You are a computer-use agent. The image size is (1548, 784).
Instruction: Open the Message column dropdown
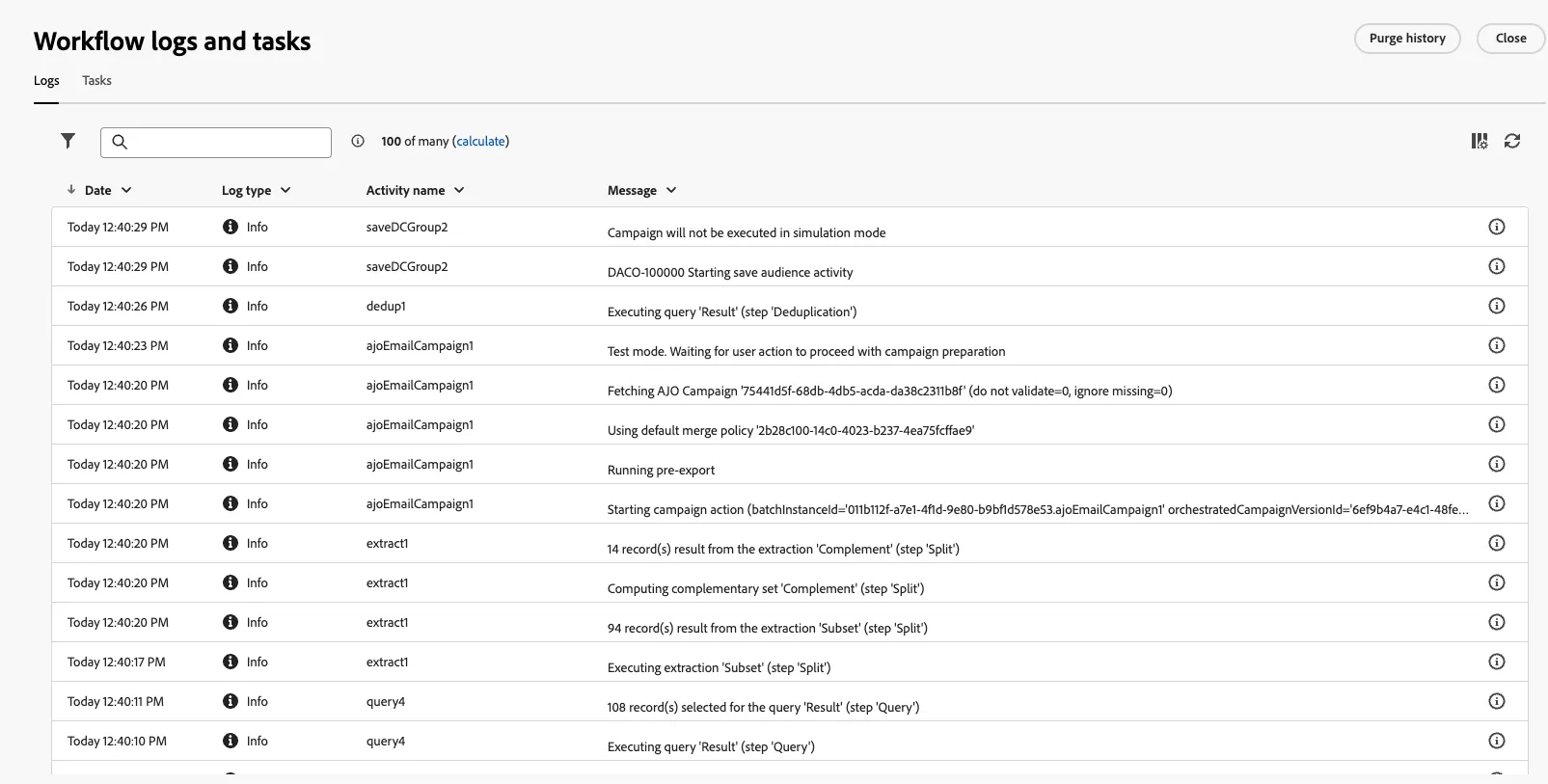pos(671,190)
